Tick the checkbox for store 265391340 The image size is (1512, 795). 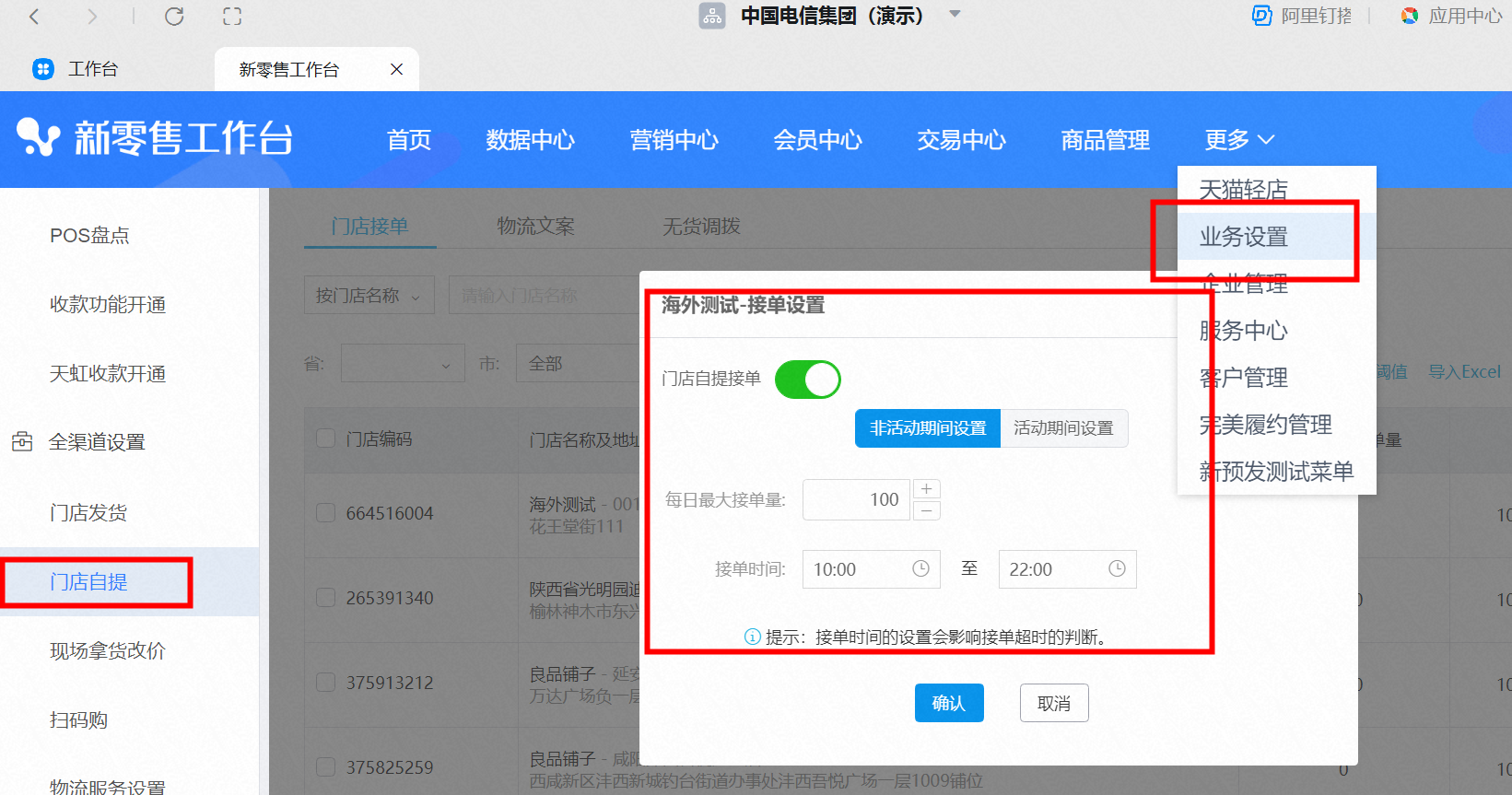[x=326, y=598]
